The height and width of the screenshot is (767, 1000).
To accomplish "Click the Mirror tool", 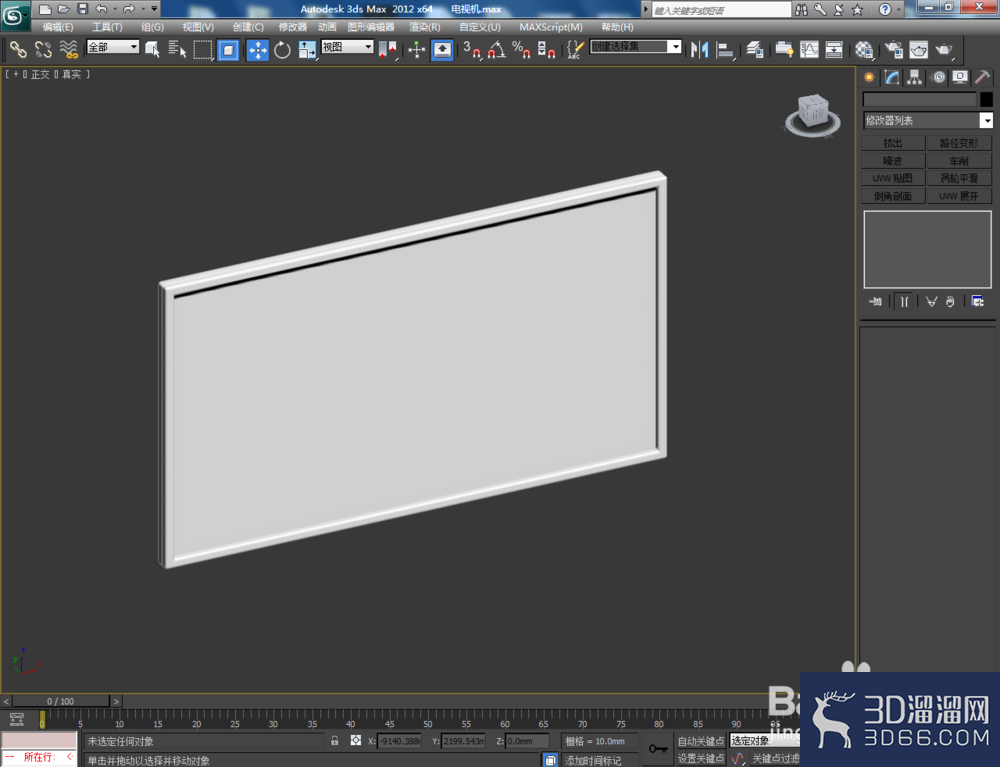I will (x=699, y=50).
